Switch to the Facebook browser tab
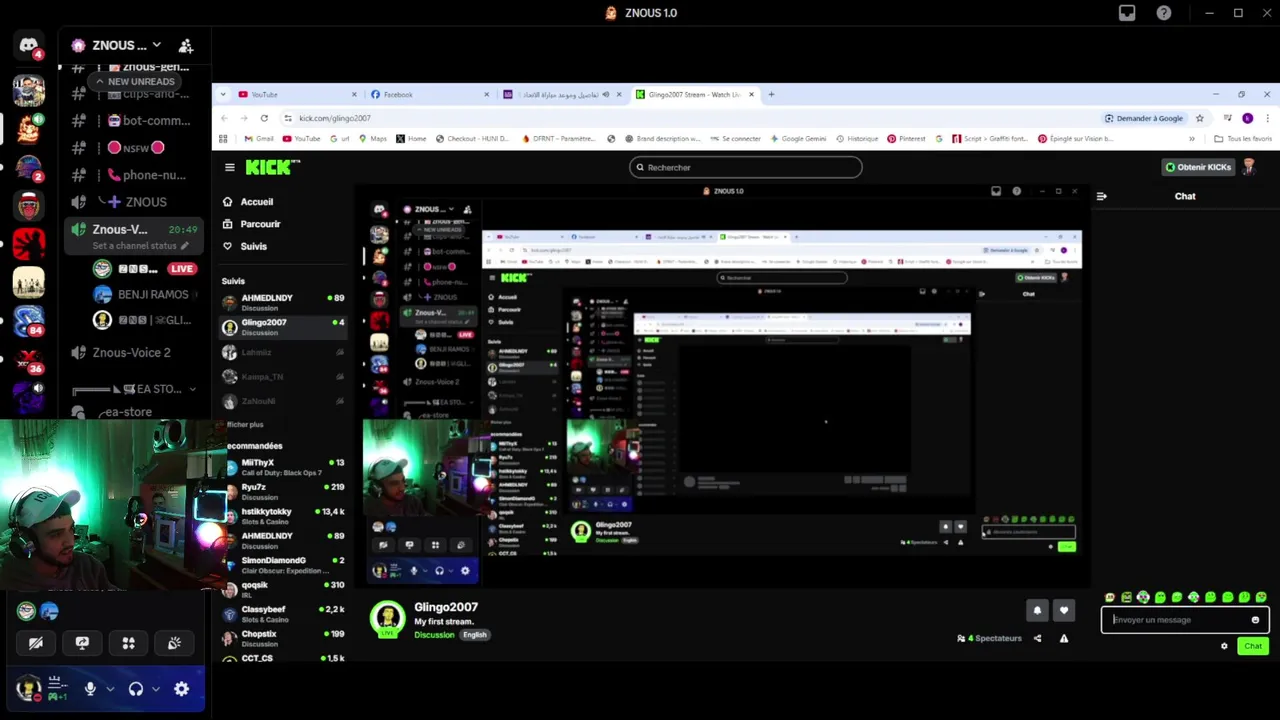Viewport: 1280px width, 720px height. 430,94
